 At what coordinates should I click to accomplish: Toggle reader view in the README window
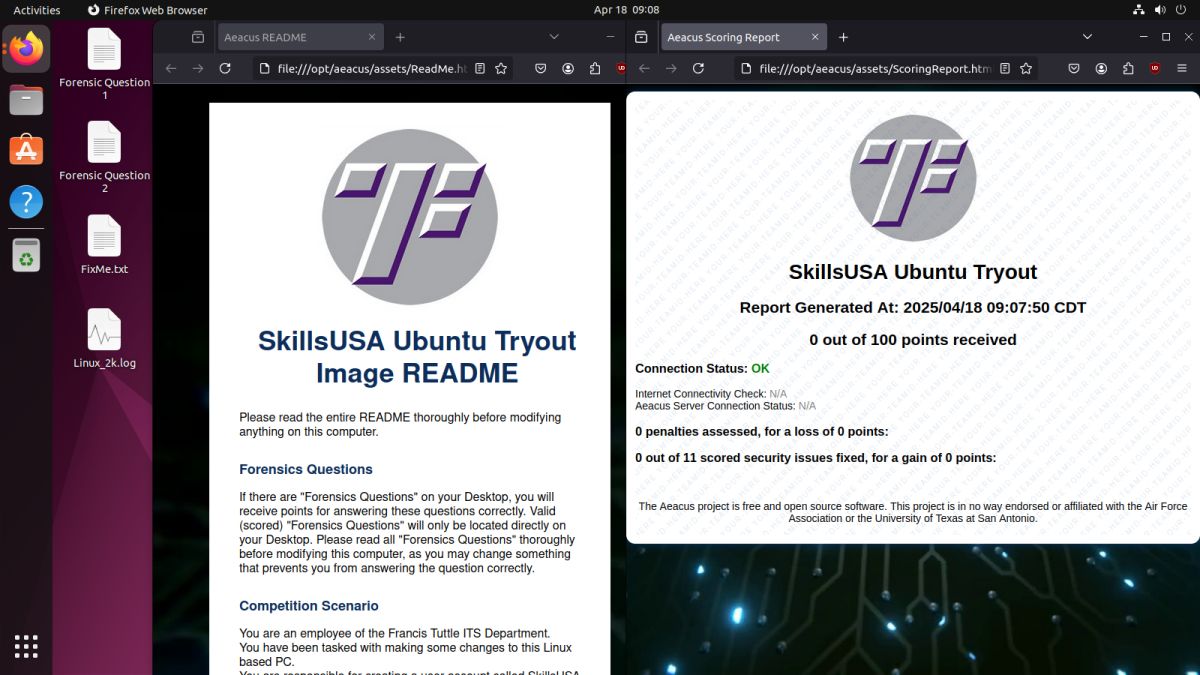(480, 69)
